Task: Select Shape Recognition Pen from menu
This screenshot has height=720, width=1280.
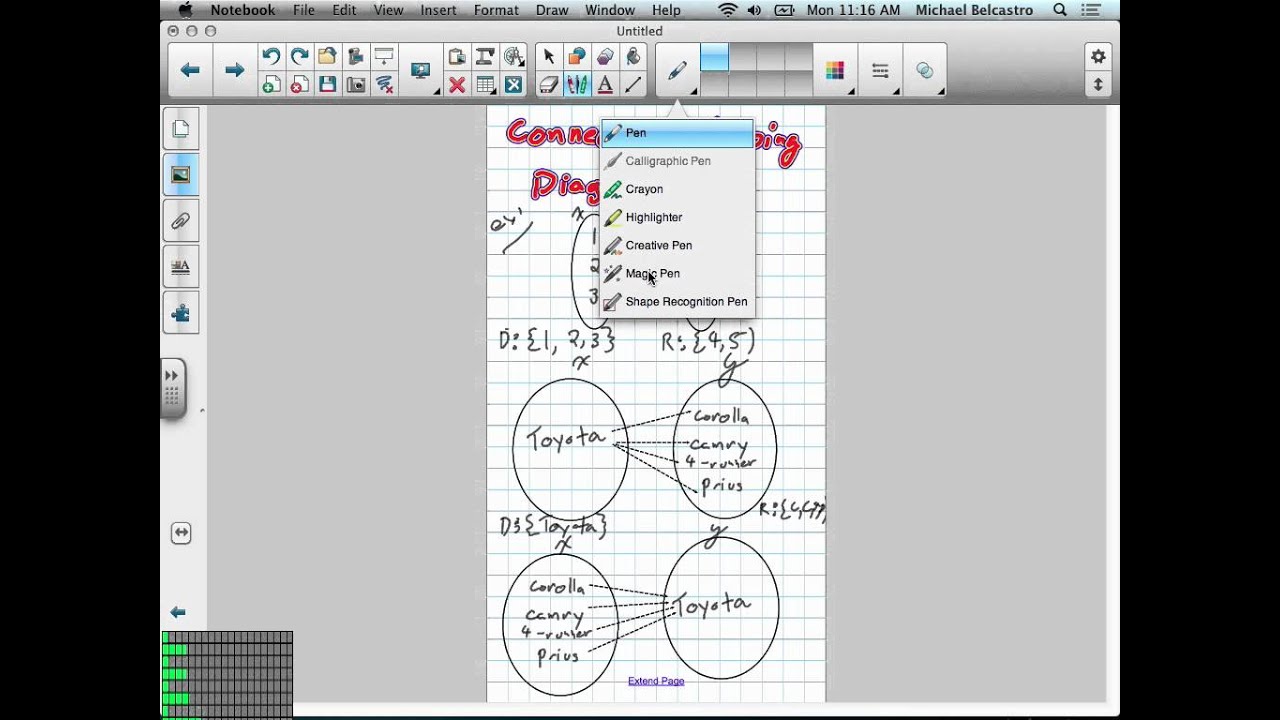Action: (x=677, y=301)
